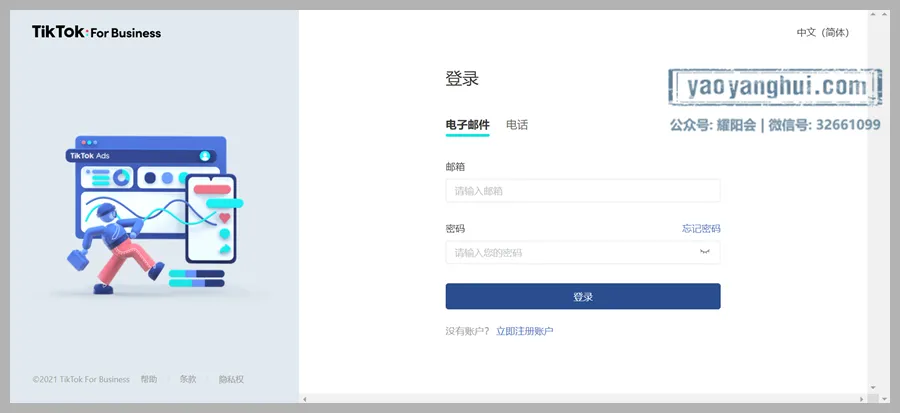Open the 隐私权 footer link
This screenshot has height=413, width=900.
tap(231, 379)
